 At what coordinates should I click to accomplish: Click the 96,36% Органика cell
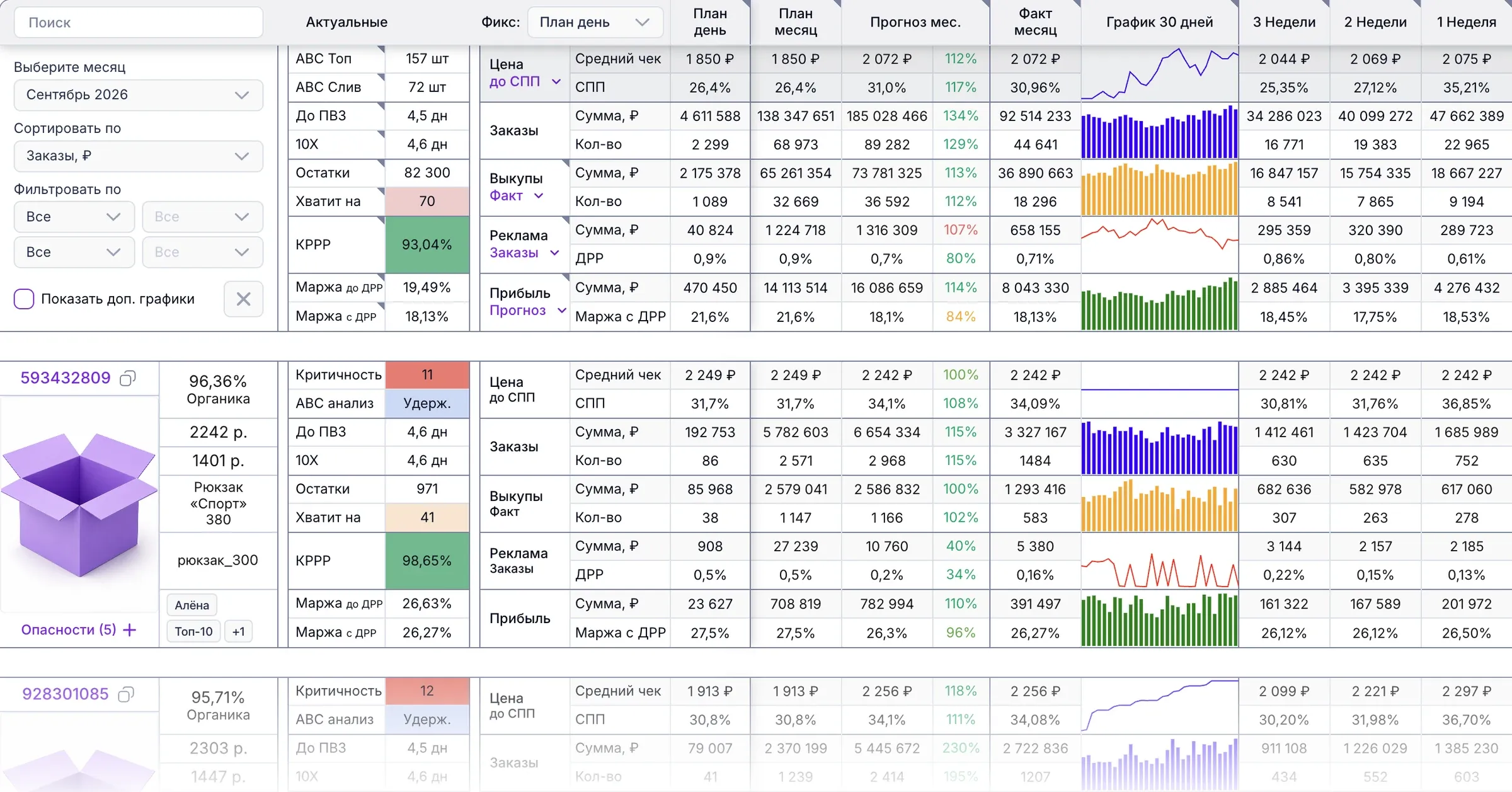click(219, 389)
